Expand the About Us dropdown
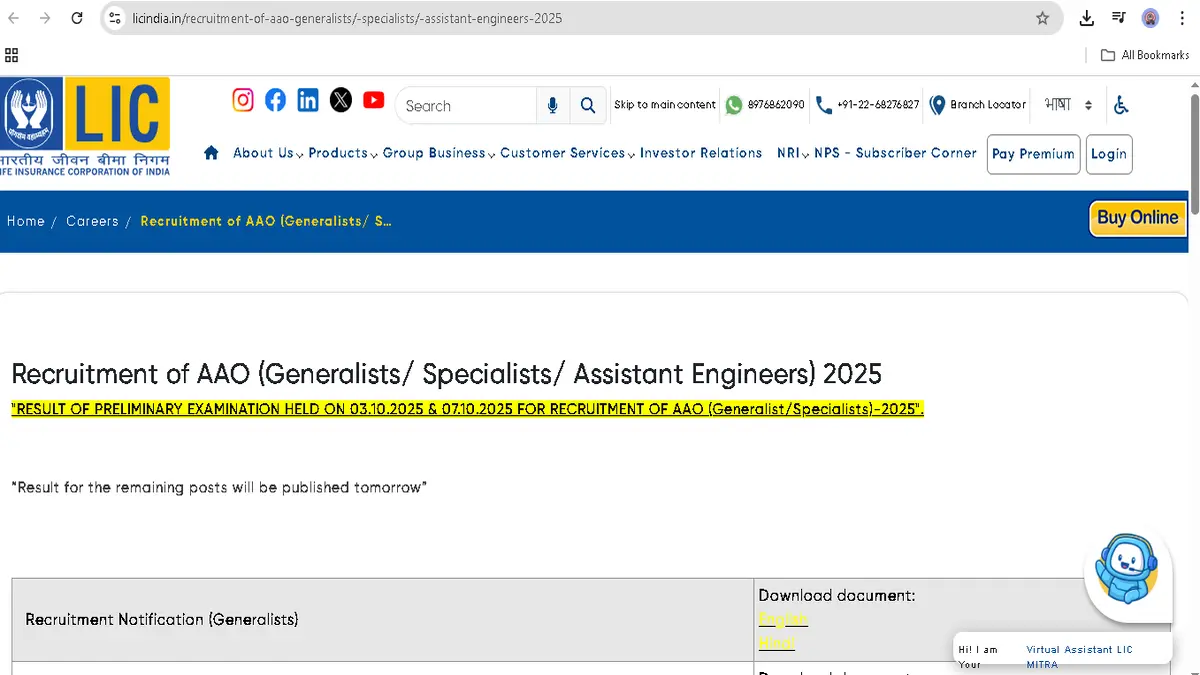The image size is (1200, 675). tap(262, 153)
